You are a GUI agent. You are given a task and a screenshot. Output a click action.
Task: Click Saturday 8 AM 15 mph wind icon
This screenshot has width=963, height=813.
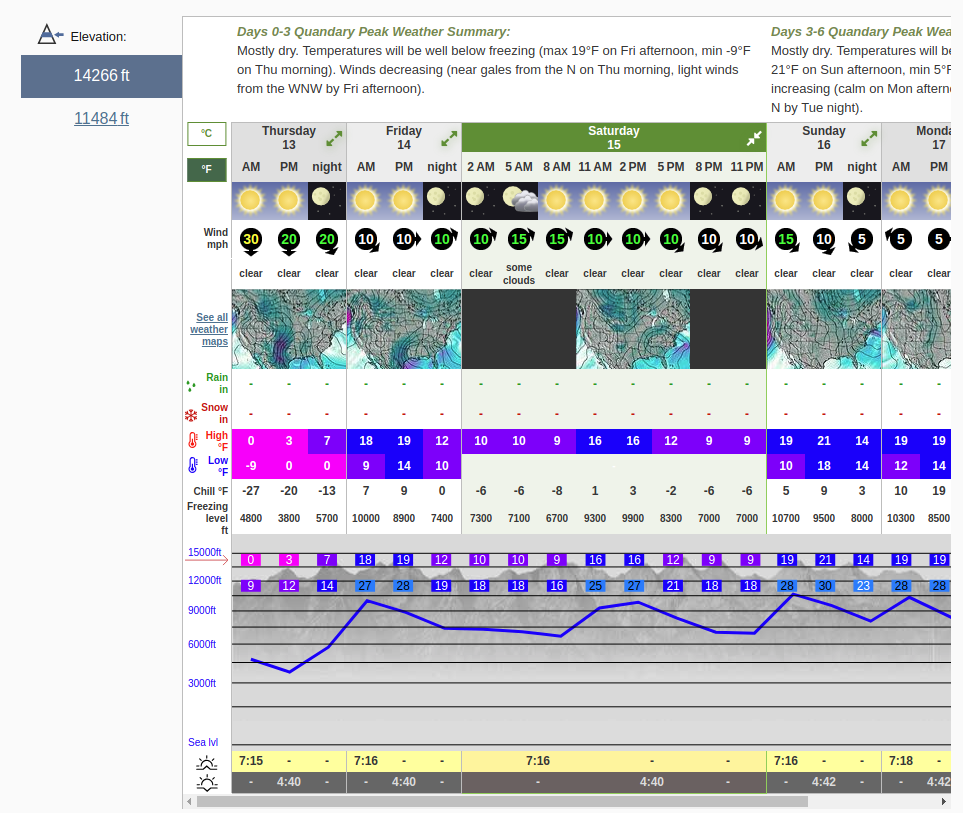[x=557, y=239]
